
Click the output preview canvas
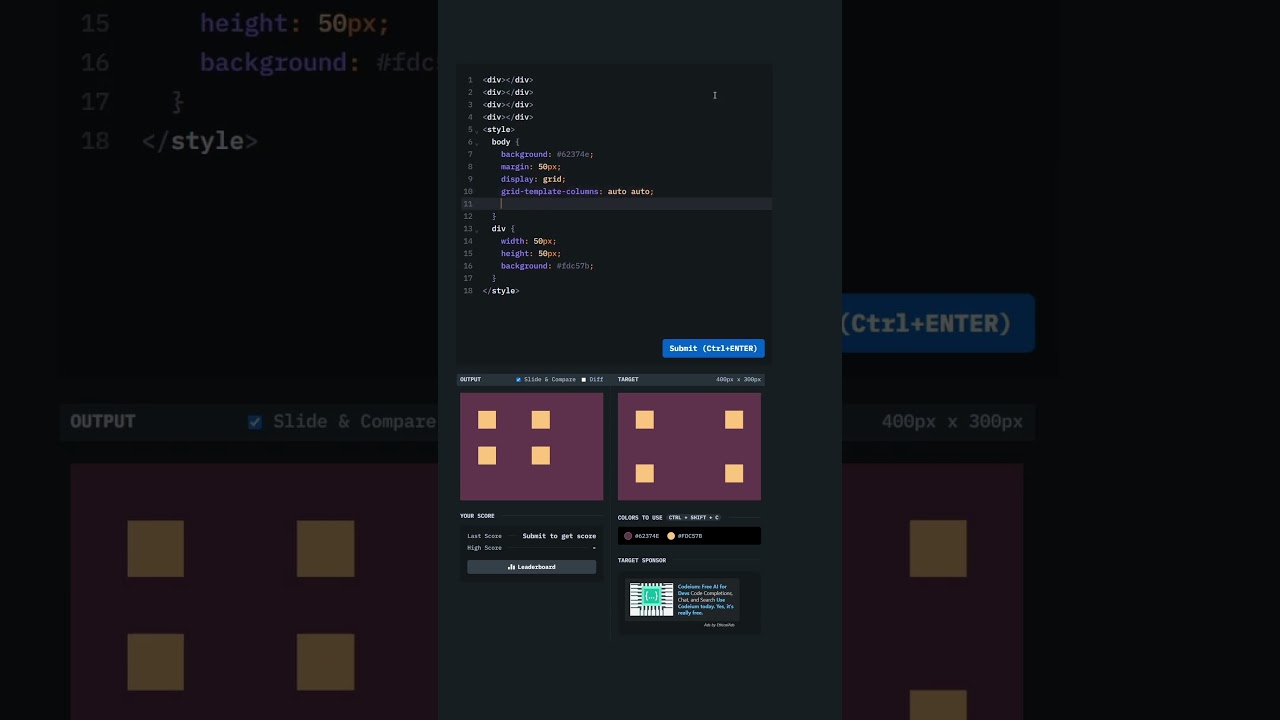531,446
